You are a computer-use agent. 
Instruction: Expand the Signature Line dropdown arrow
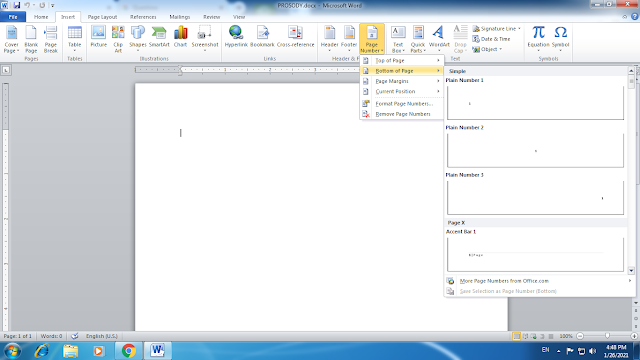pos(519,29)
